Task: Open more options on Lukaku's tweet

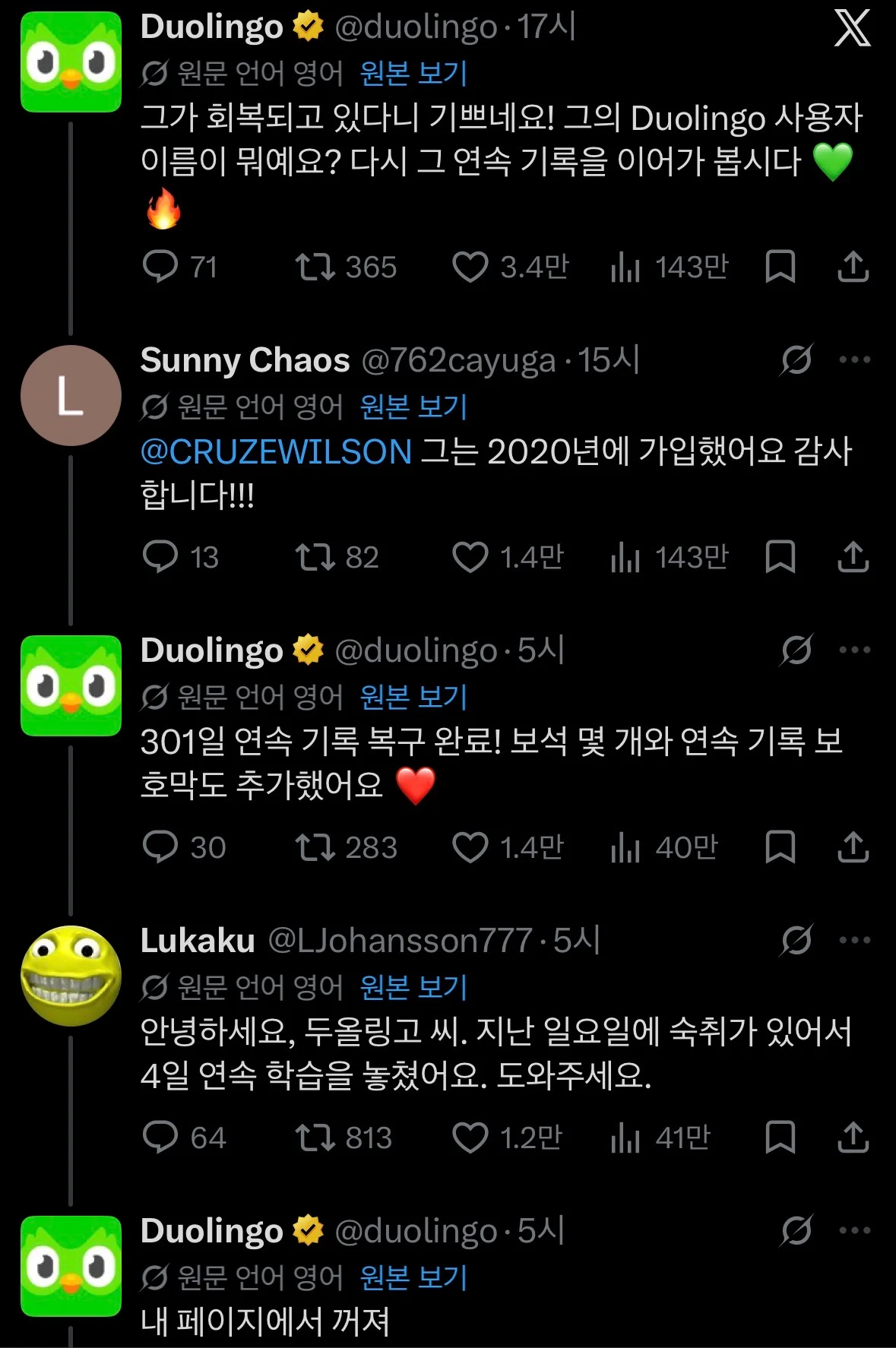Action: [x=855, y=940]
